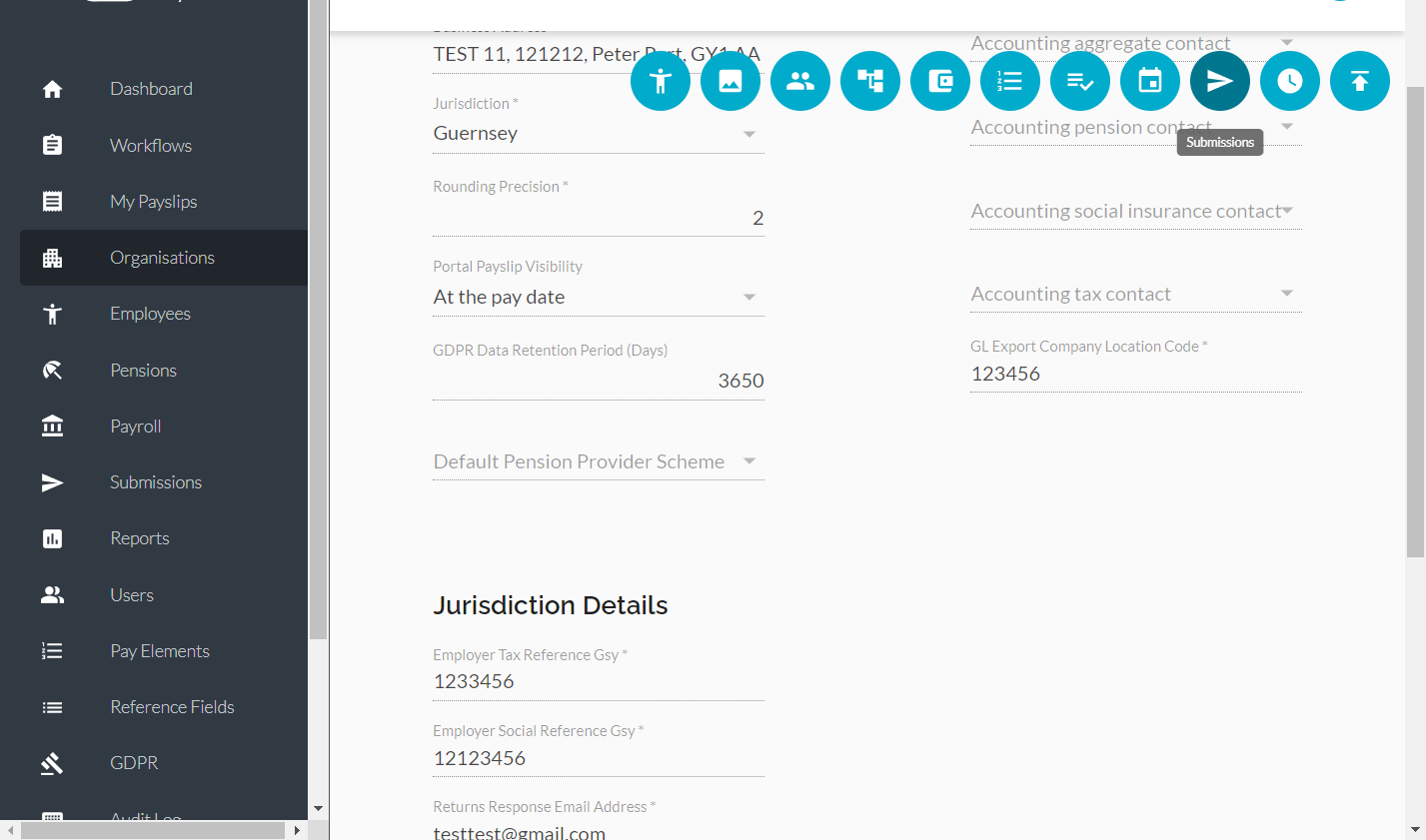This screenshot has height=840, width=1426.
Task: Select Pay Elements in the sidebar
Action: point(164,651)
